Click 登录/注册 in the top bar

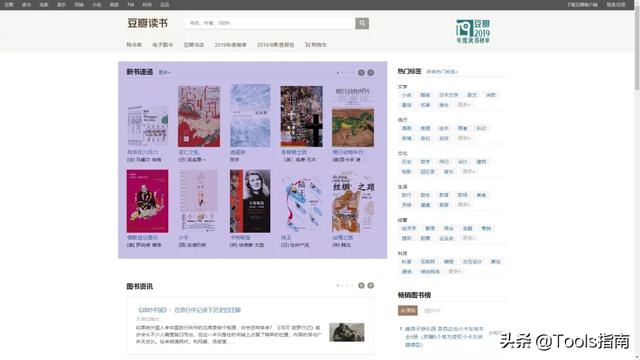[616, 4]
